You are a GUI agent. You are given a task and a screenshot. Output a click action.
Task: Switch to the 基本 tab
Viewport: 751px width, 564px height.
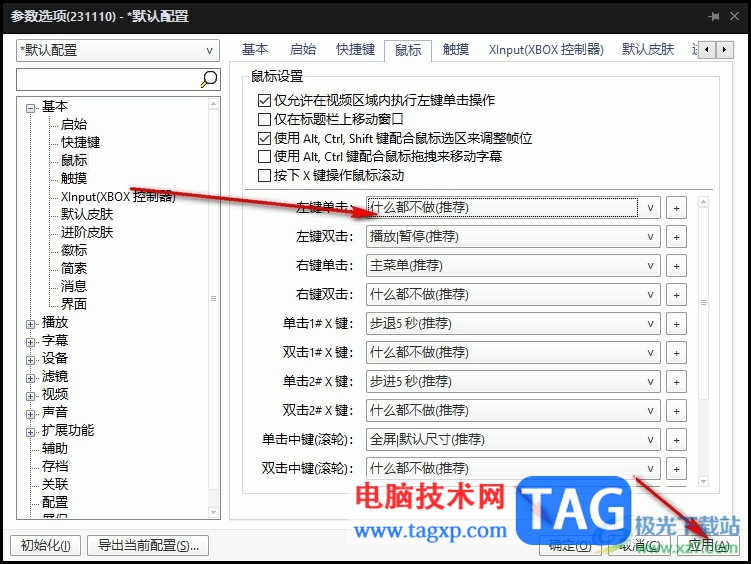coord(255,49)
